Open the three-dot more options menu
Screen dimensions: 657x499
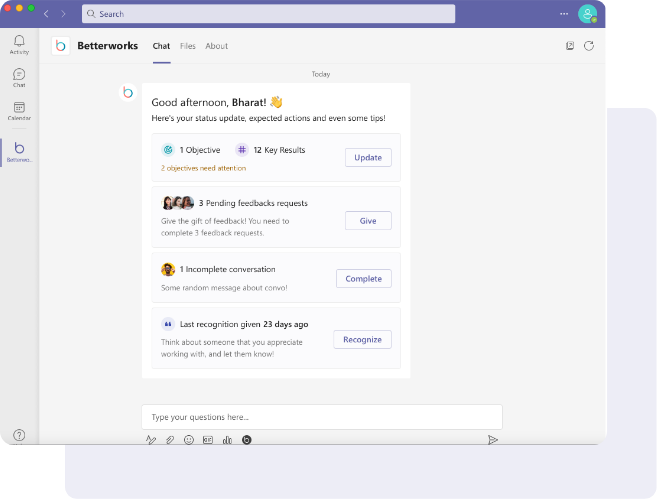point(564,14)
